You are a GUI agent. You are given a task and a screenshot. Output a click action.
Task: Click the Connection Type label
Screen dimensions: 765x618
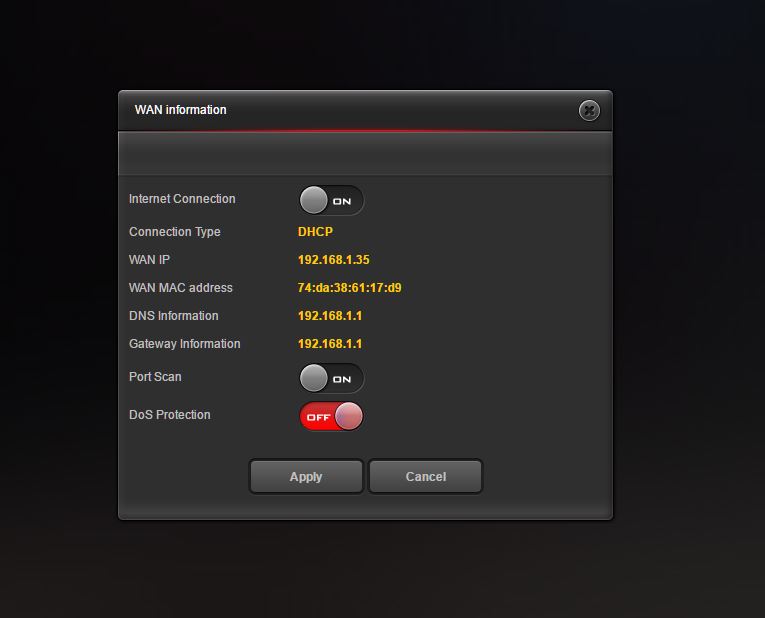pyautogui.click(x=175, y=232)
